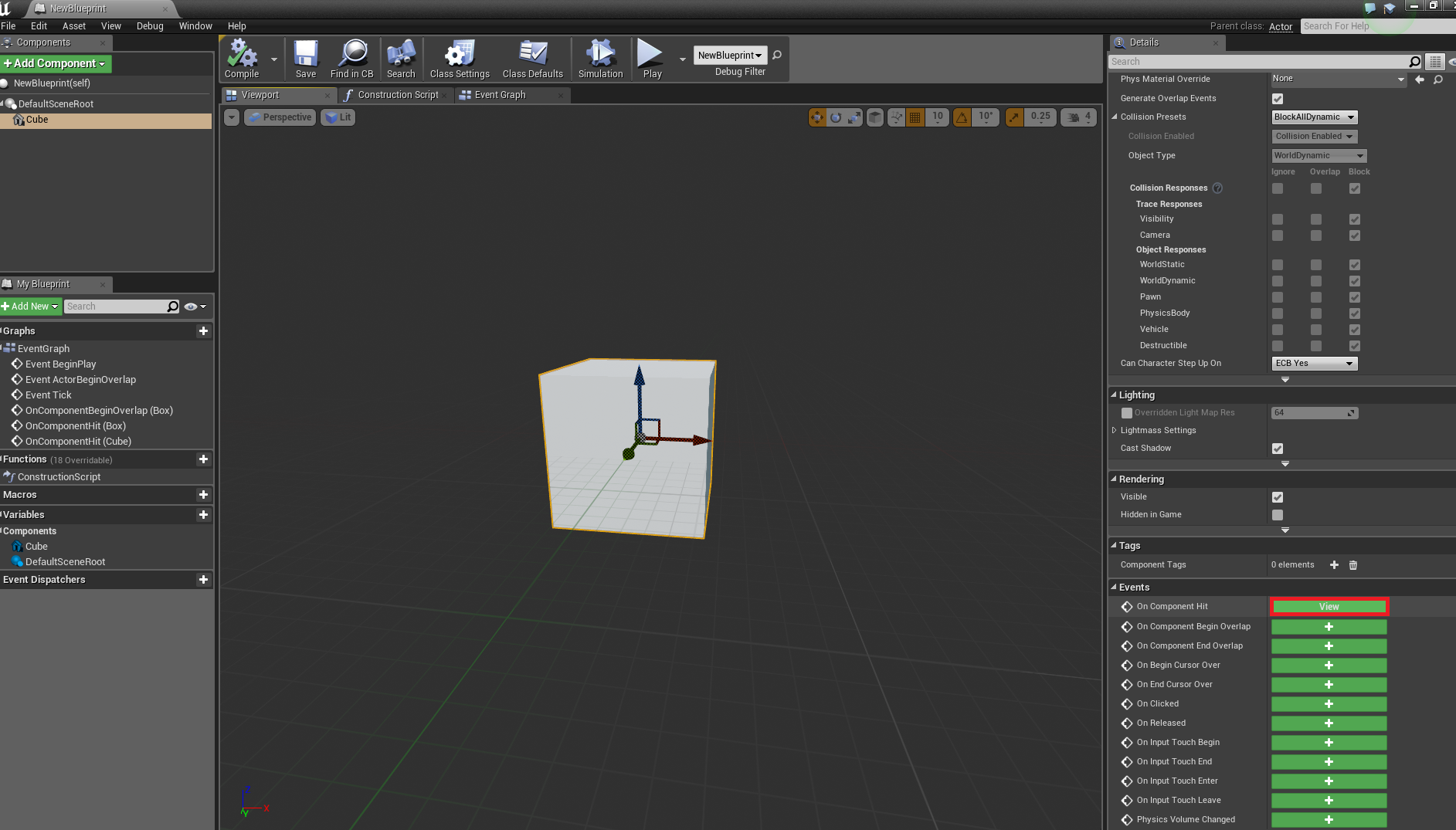The image size is (1456, 830).
Task: Disable the Cast Shadow checkbox
Action: coord(1278,449)
